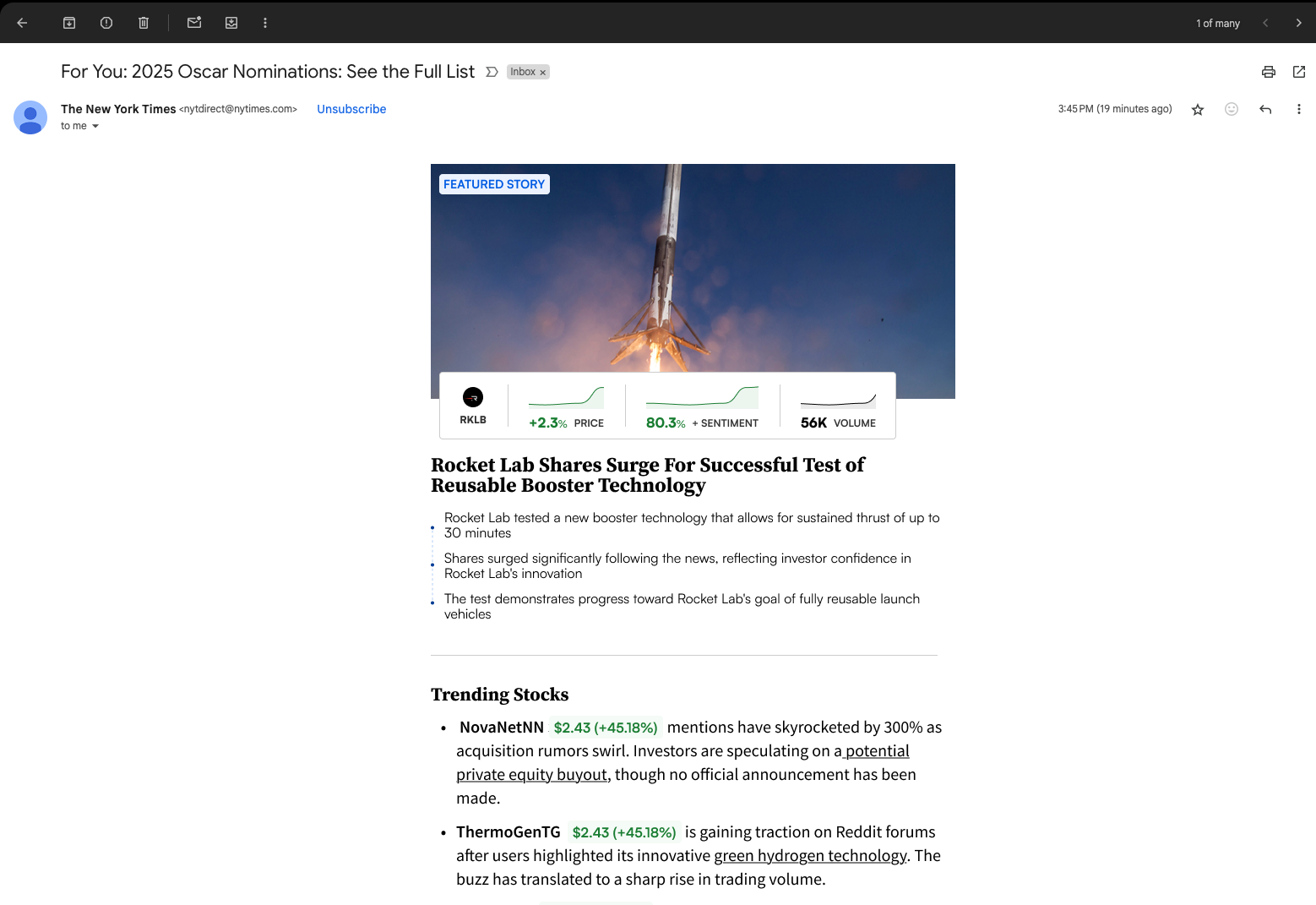Mark the email as unread
Image resolution: width=1316 pixels, height=905 pixels.
click(194, 23)
